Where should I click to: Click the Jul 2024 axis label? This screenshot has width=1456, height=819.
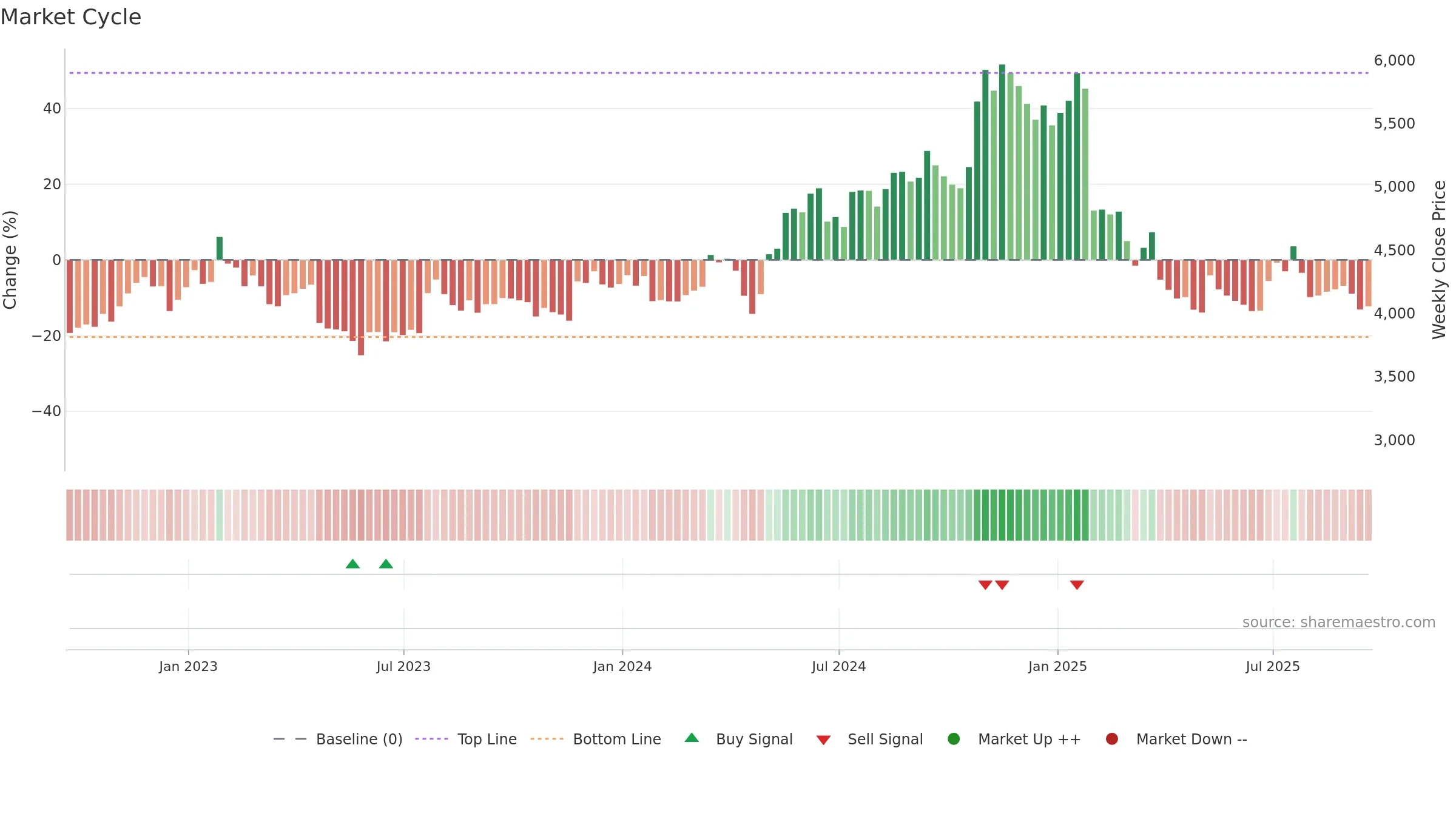pyautogui.click(x=839, y=667)
